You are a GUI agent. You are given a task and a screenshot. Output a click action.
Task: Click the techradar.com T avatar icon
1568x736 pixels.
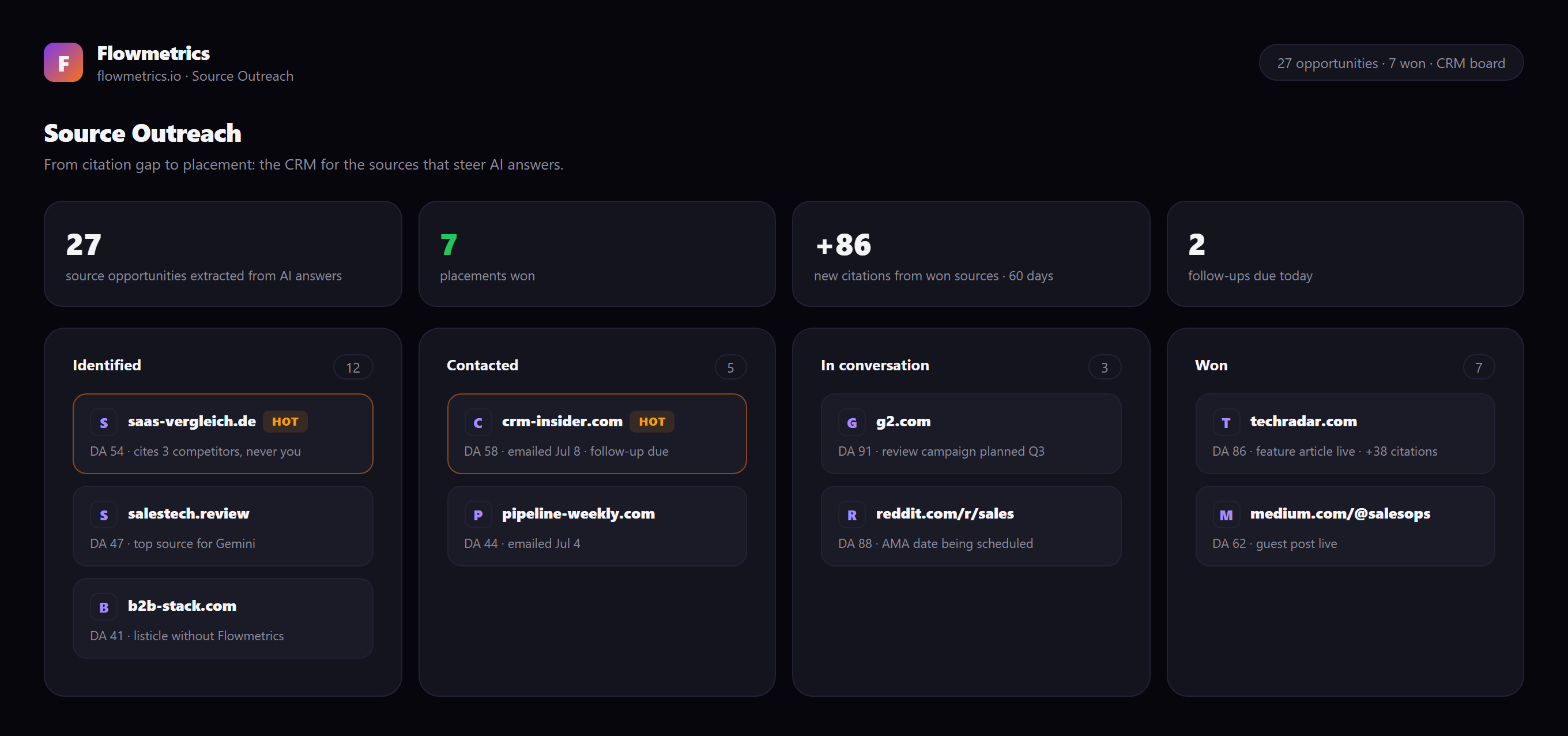pyautogui.click(x=1226, y=422)
